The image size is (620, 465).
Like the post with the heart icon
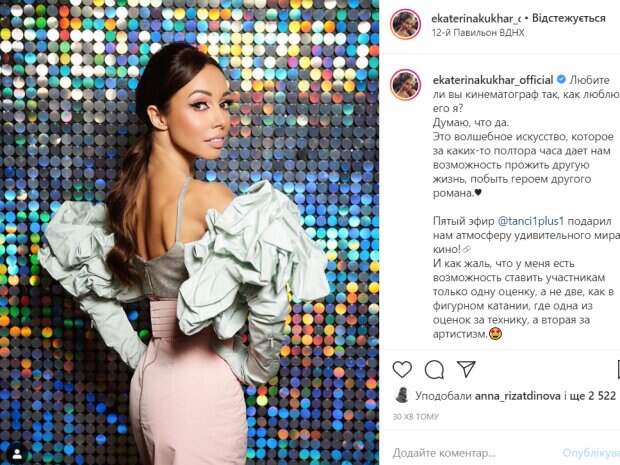(402, 369)
